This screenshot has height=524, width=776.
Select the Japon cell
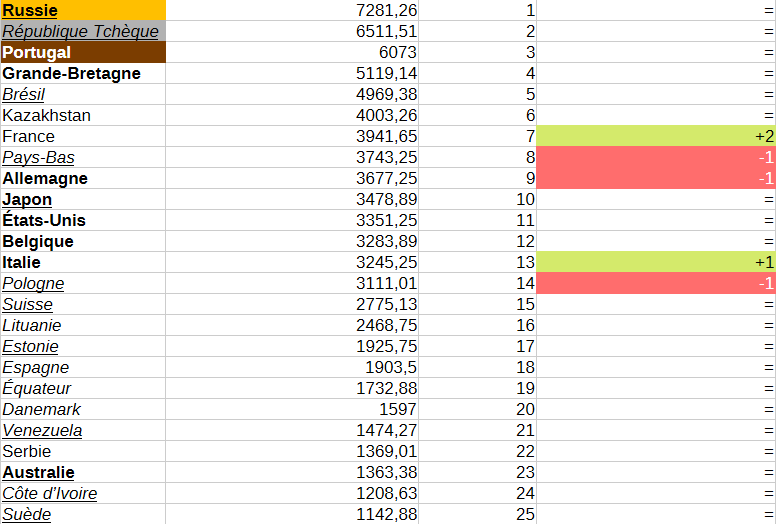83,199
